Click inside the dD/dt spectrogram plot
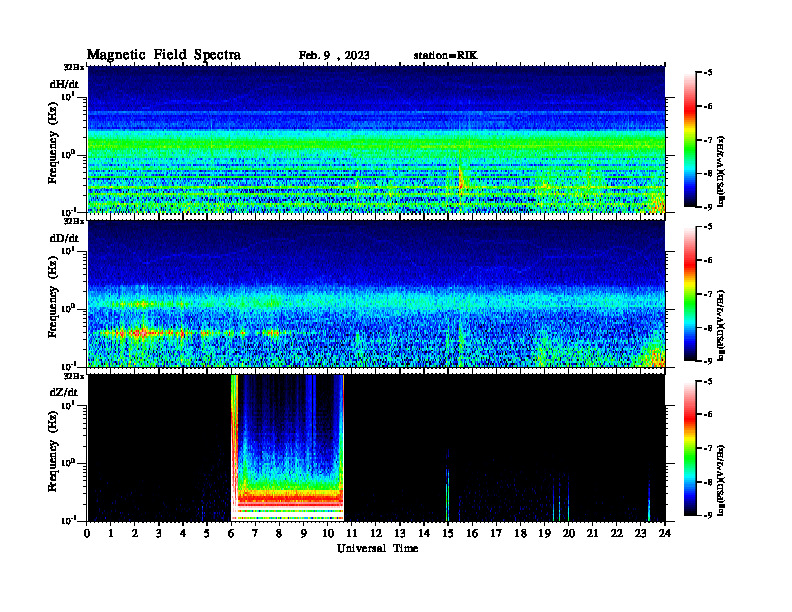The height and width of the screenshot is (612, 792). tap(376, 294)
